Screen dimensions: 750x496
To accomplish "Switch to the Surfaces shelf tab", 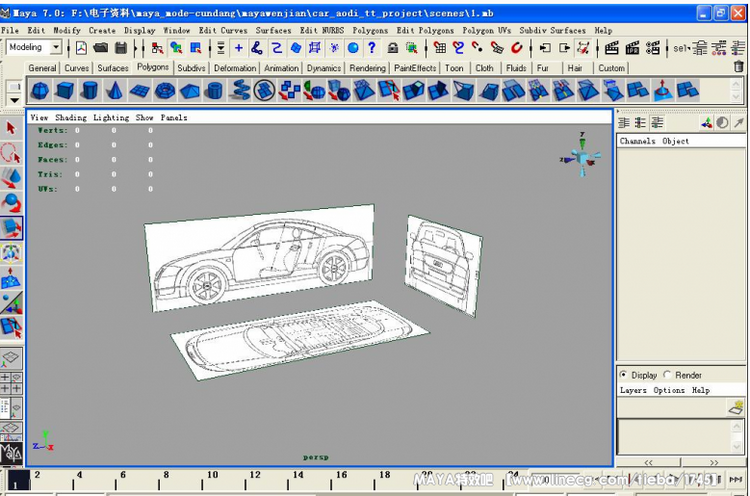I will click(x=112, y=68).
